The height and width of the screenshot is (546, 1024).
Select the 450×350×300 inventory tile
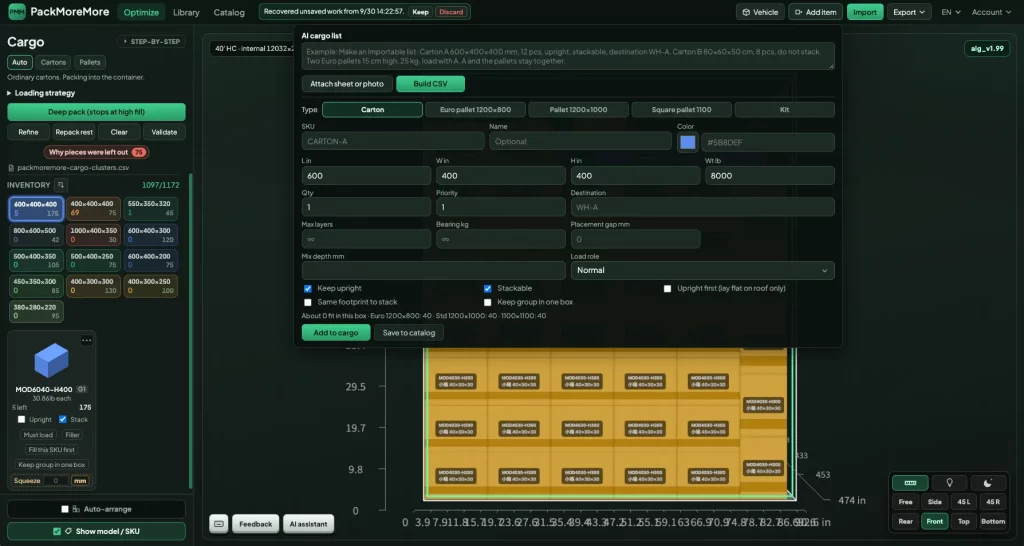[x=37, y=286]
